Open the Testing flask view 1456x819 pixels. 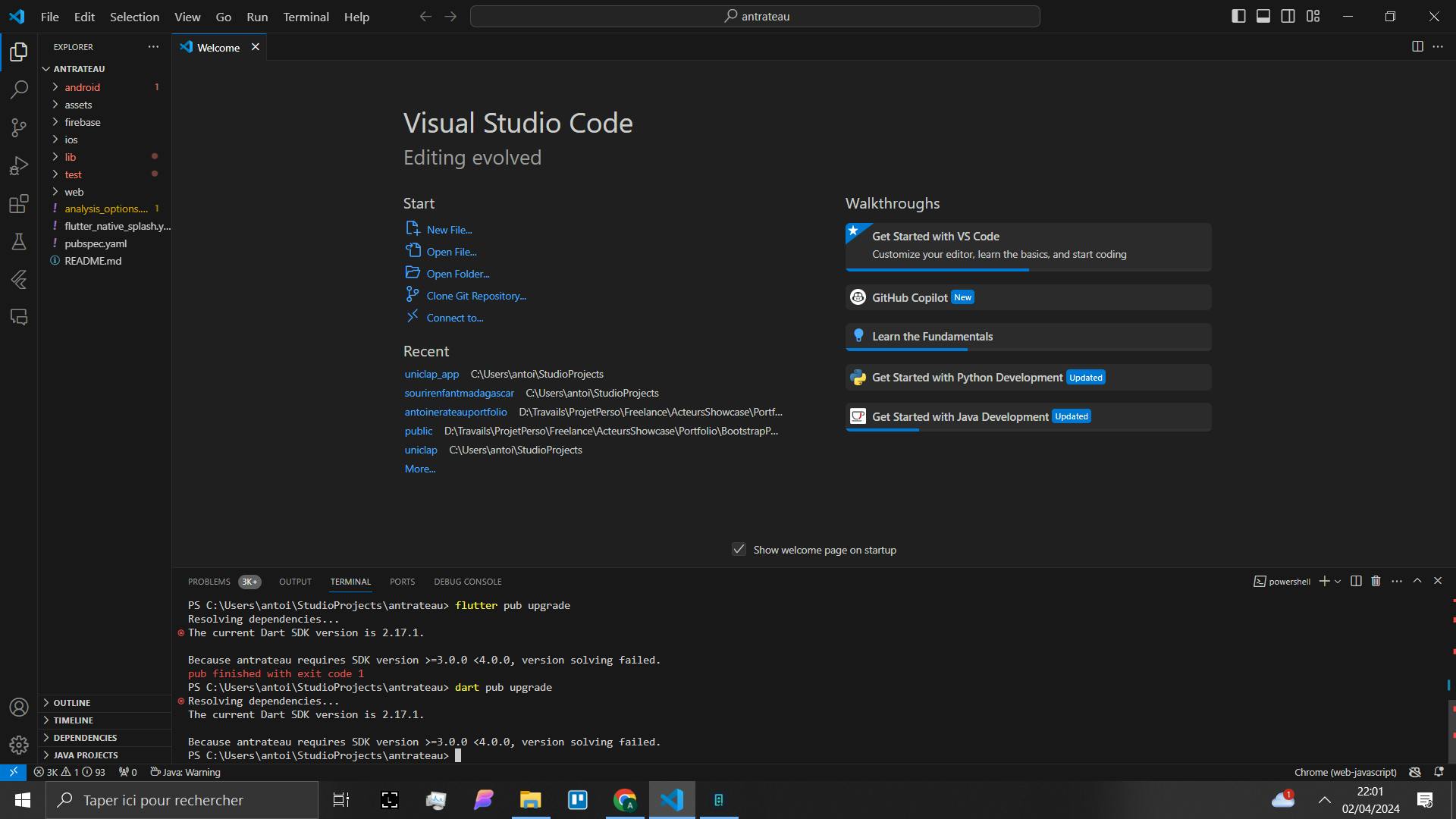click(19, 242)
